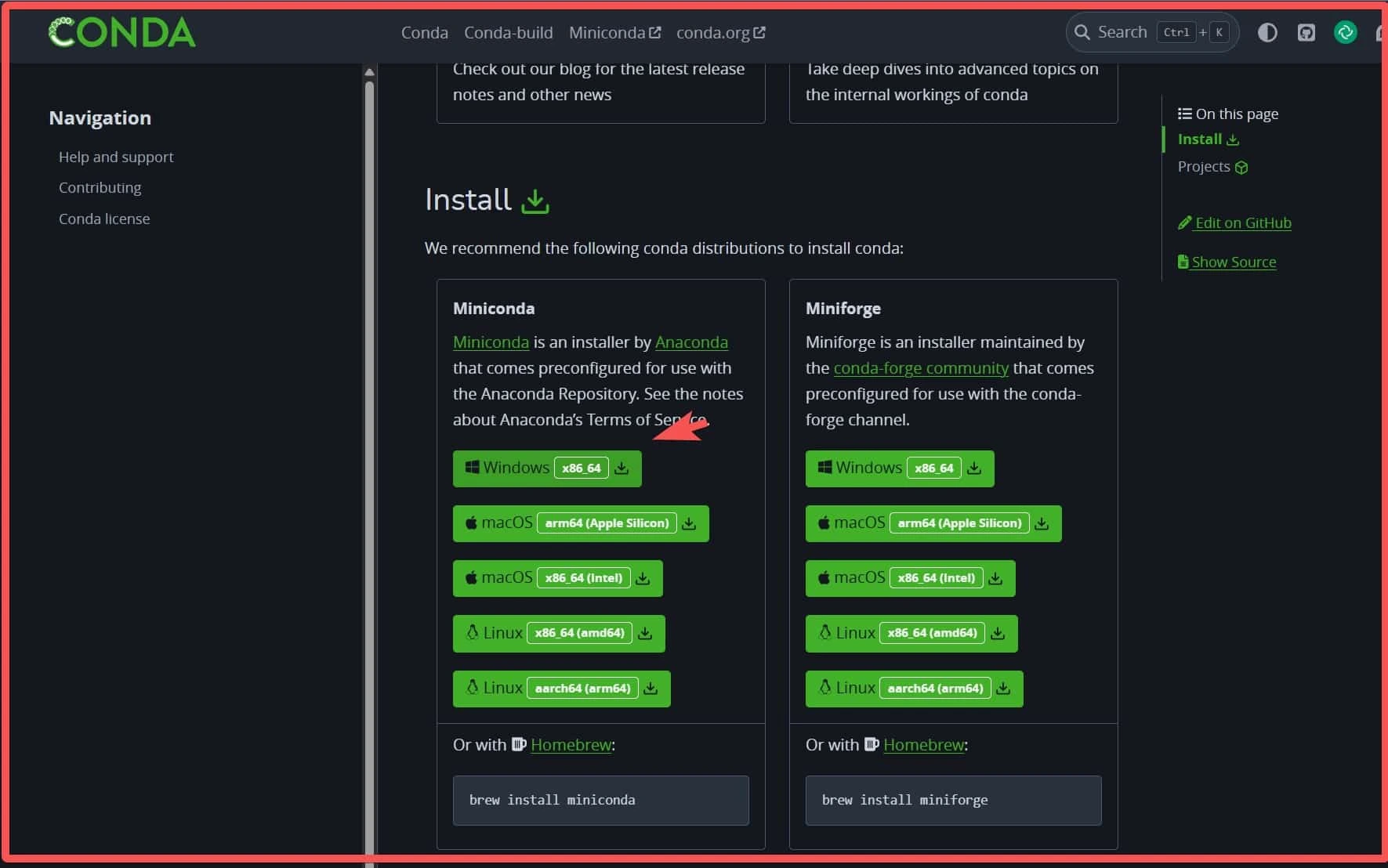Click Edit on GitHub link
The width and height of the screenshot is (1388, 868).
click(x=1234, y=222)
